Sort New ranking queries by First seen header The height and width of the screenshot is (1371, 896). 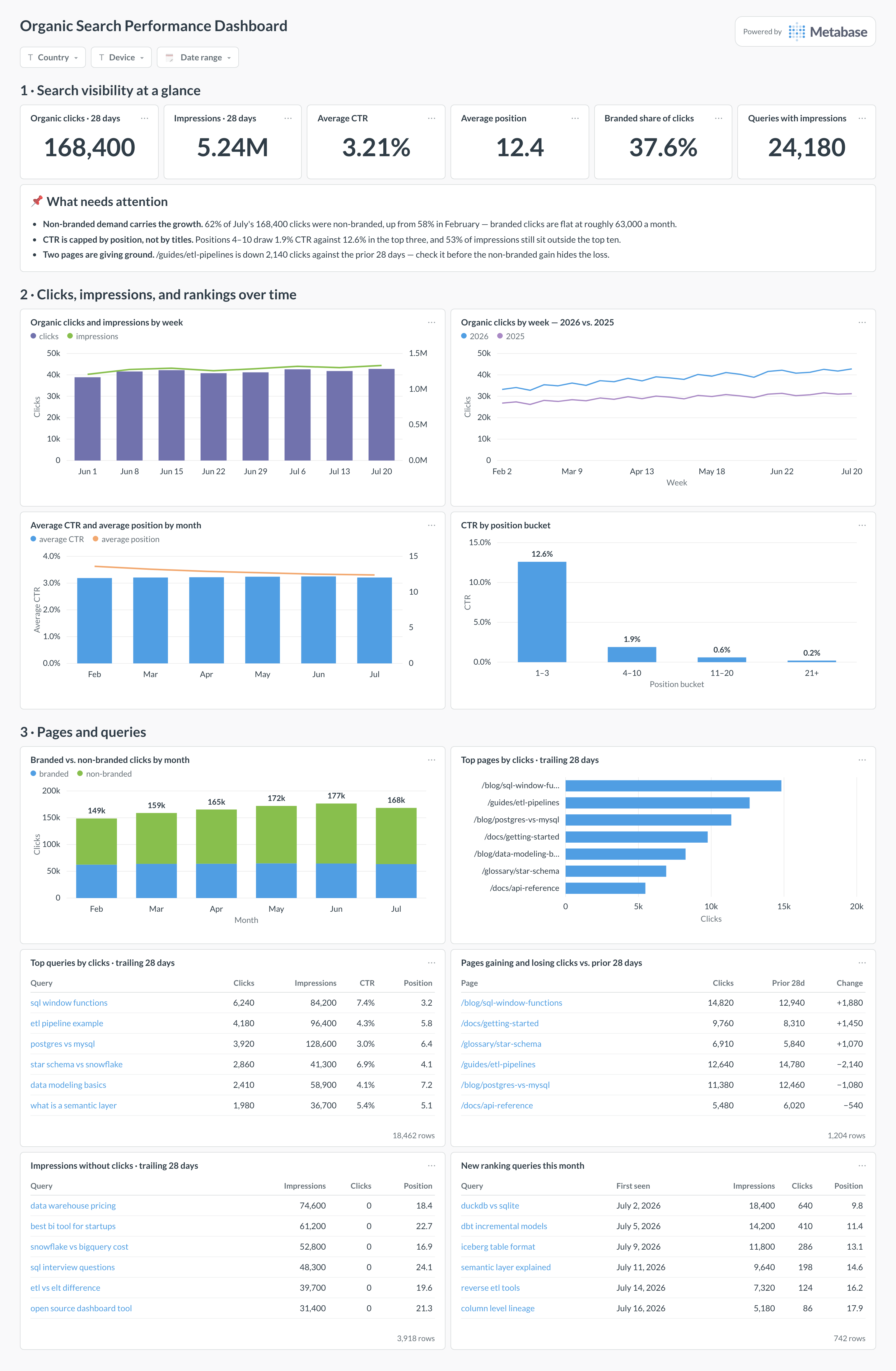633,1186
